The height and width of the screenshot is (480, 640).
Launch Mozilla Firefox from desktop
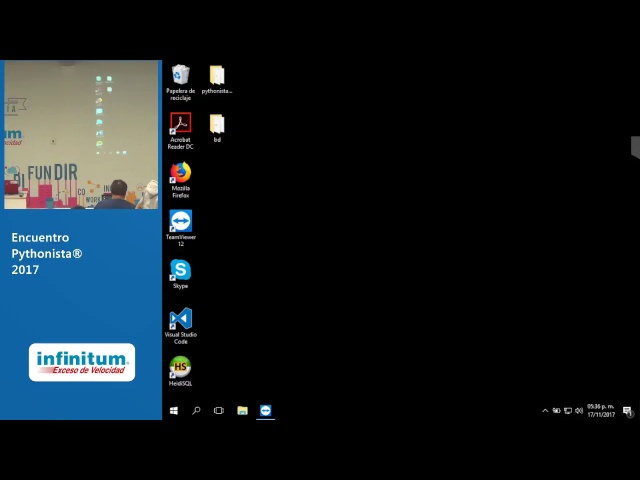coord(180,180)
